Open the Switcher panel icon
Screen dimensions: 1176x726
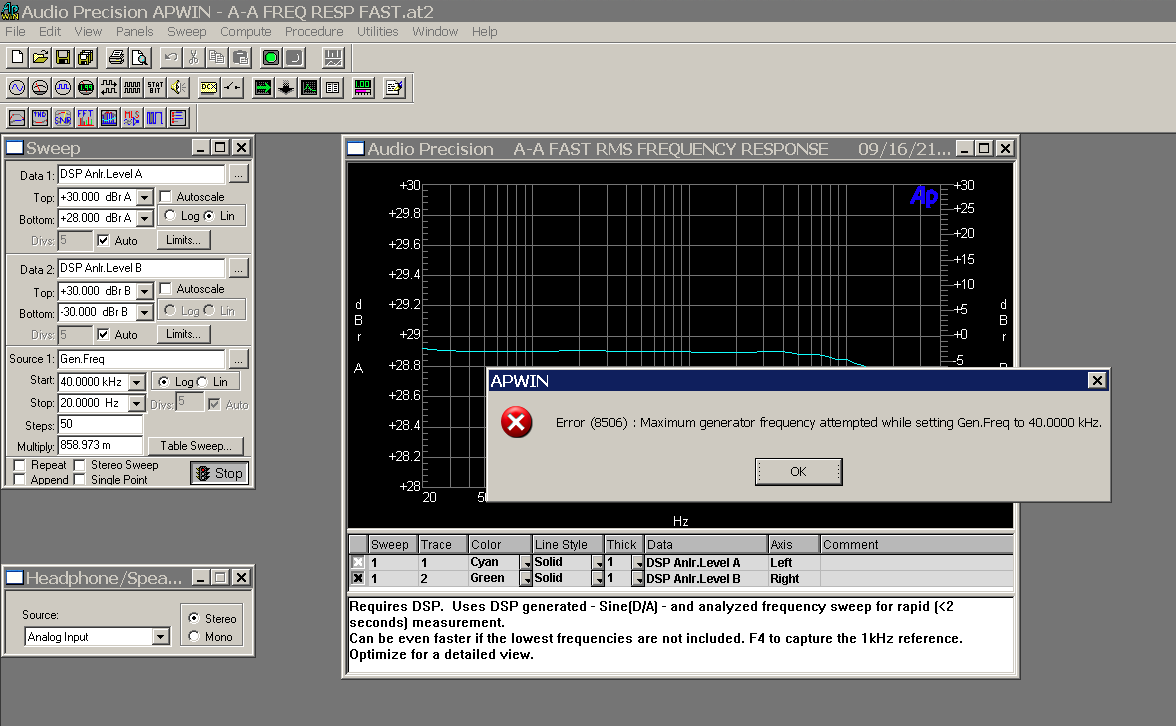coord(232,88)
